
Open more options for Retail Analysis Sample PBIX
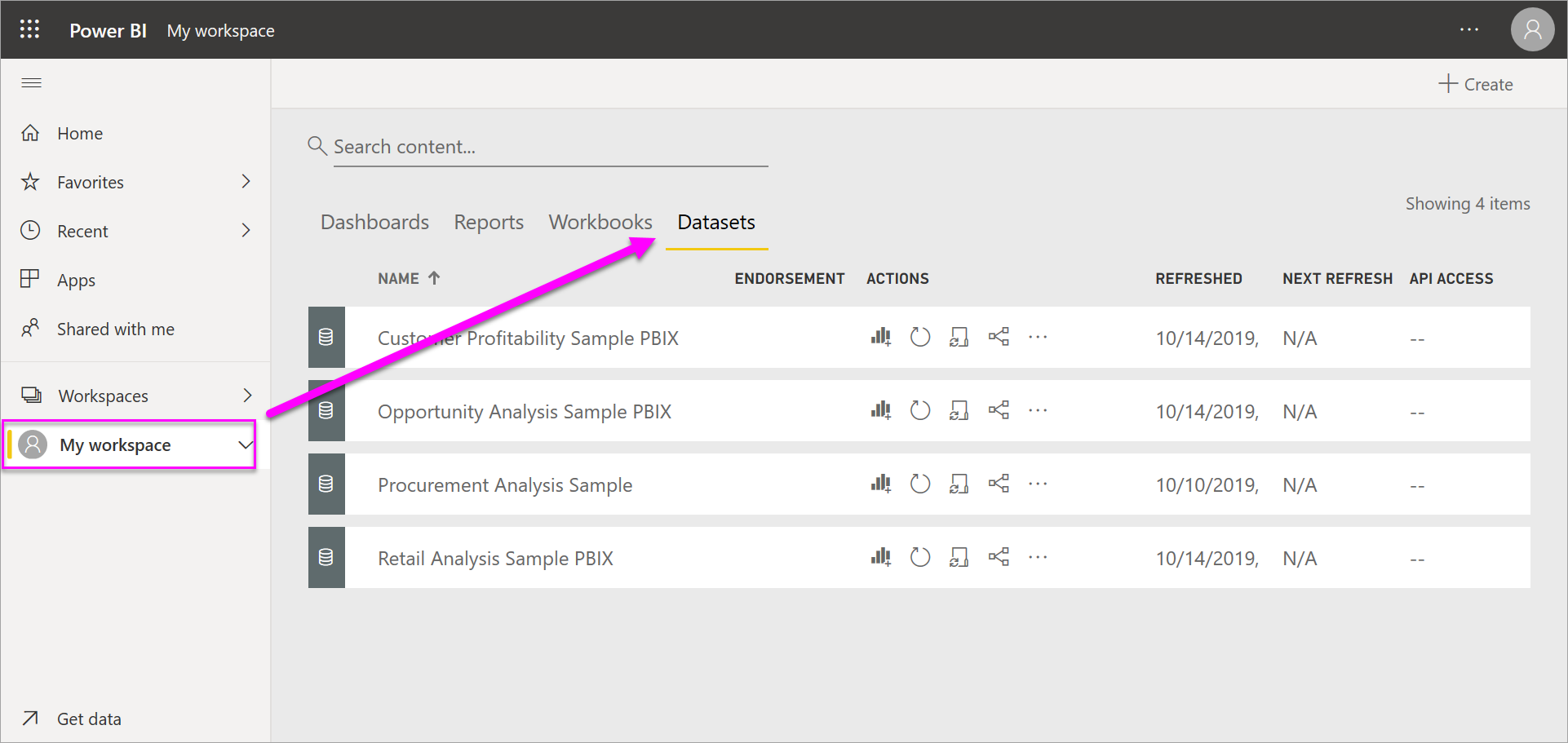[1038, 557]
